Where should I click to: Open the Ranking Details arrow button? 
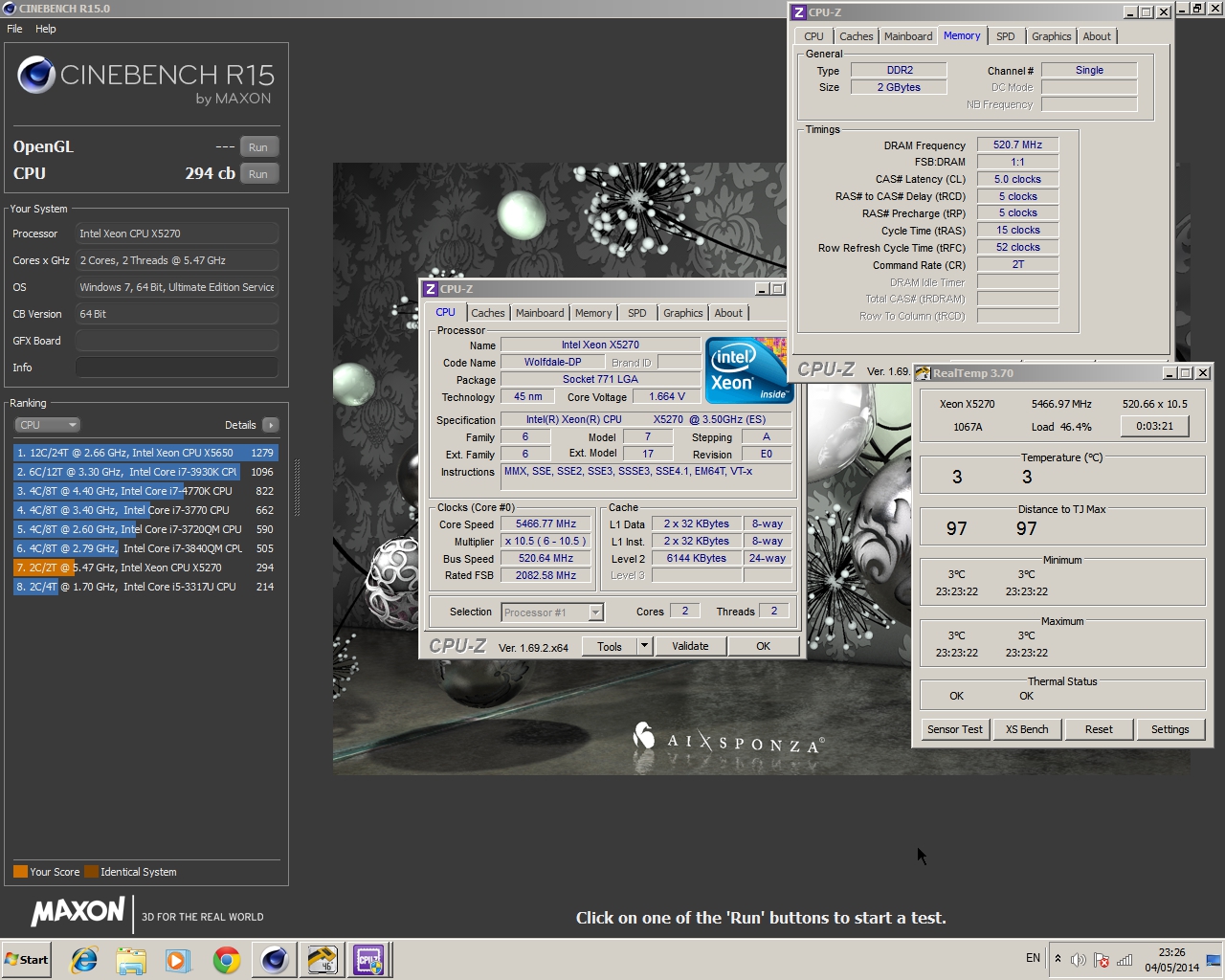coord(270,425)
